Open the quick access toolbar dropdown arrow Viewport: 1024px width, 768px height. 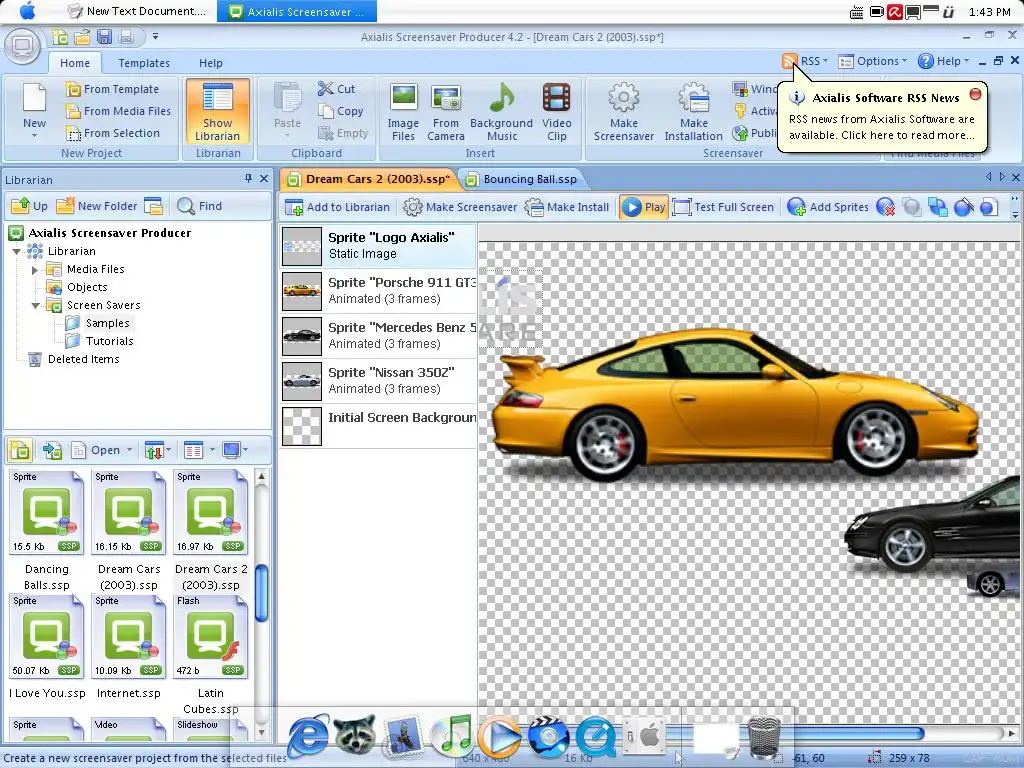point(155,37)
